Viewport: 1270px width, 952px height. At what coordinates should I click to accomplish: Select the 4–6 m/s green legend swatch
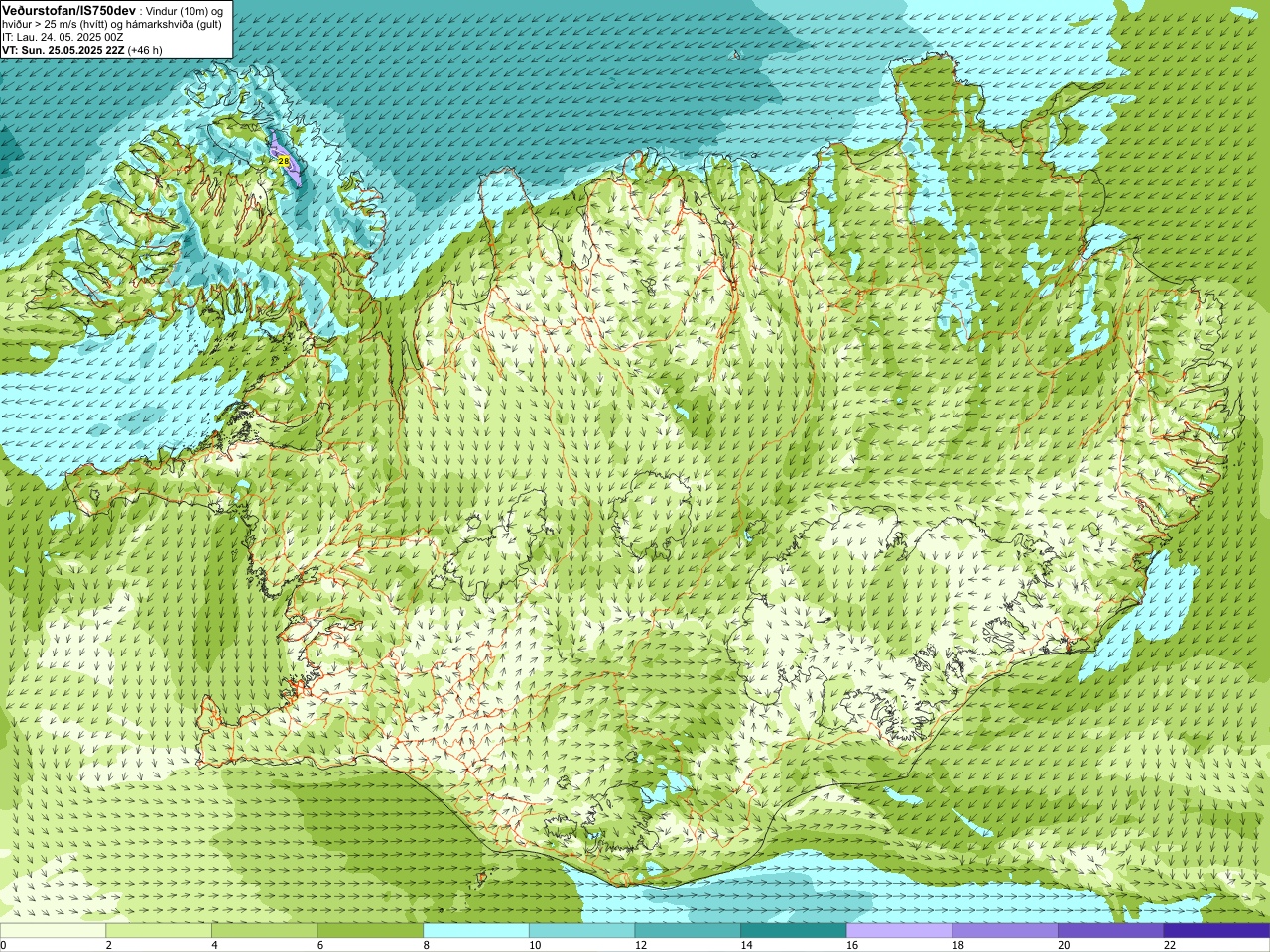pyautogui.click(x=265, y=931)
